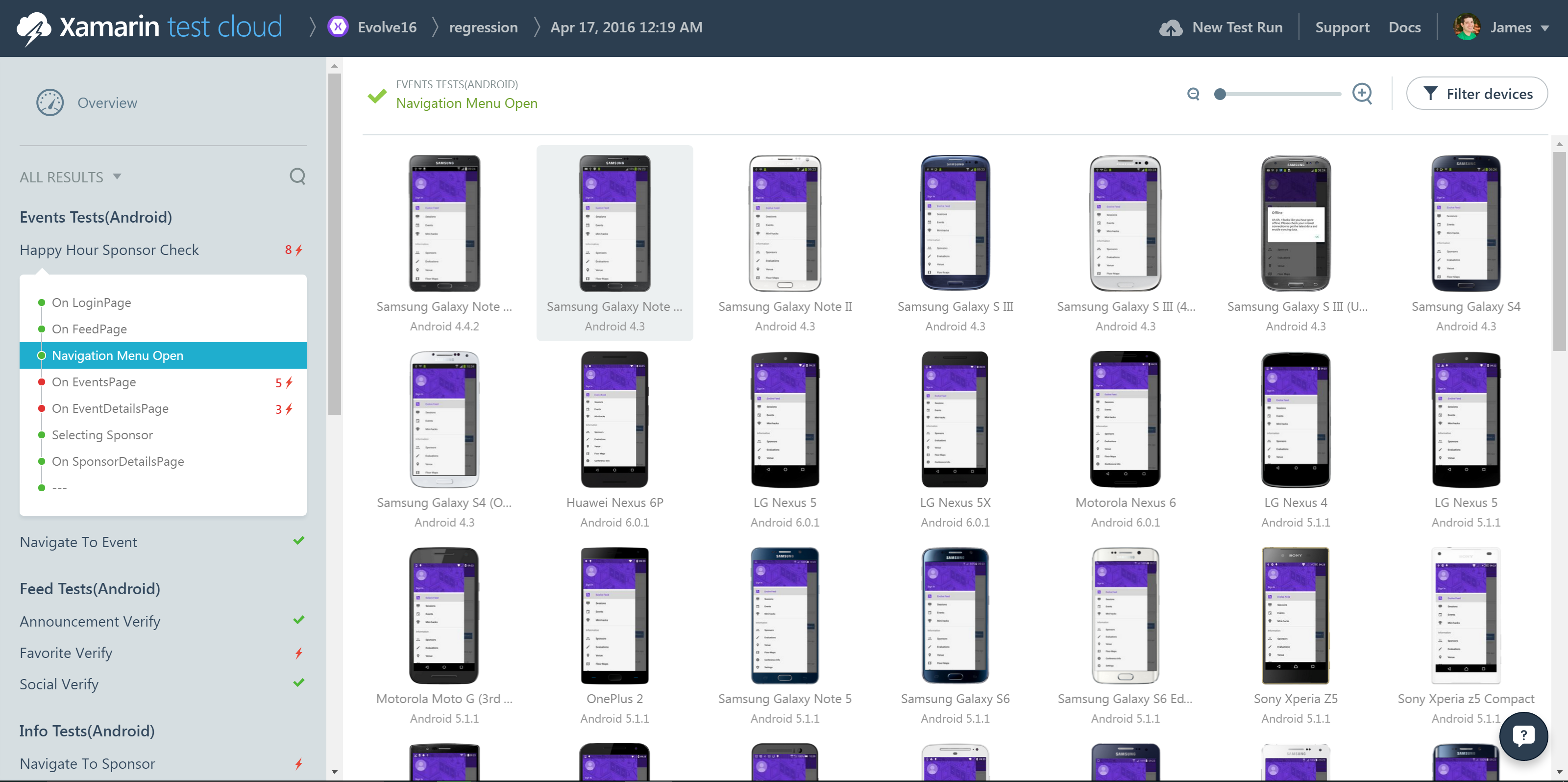Open the James account dropdown arrow
The image size is (1568, 782).
(x=1545, y=28)
